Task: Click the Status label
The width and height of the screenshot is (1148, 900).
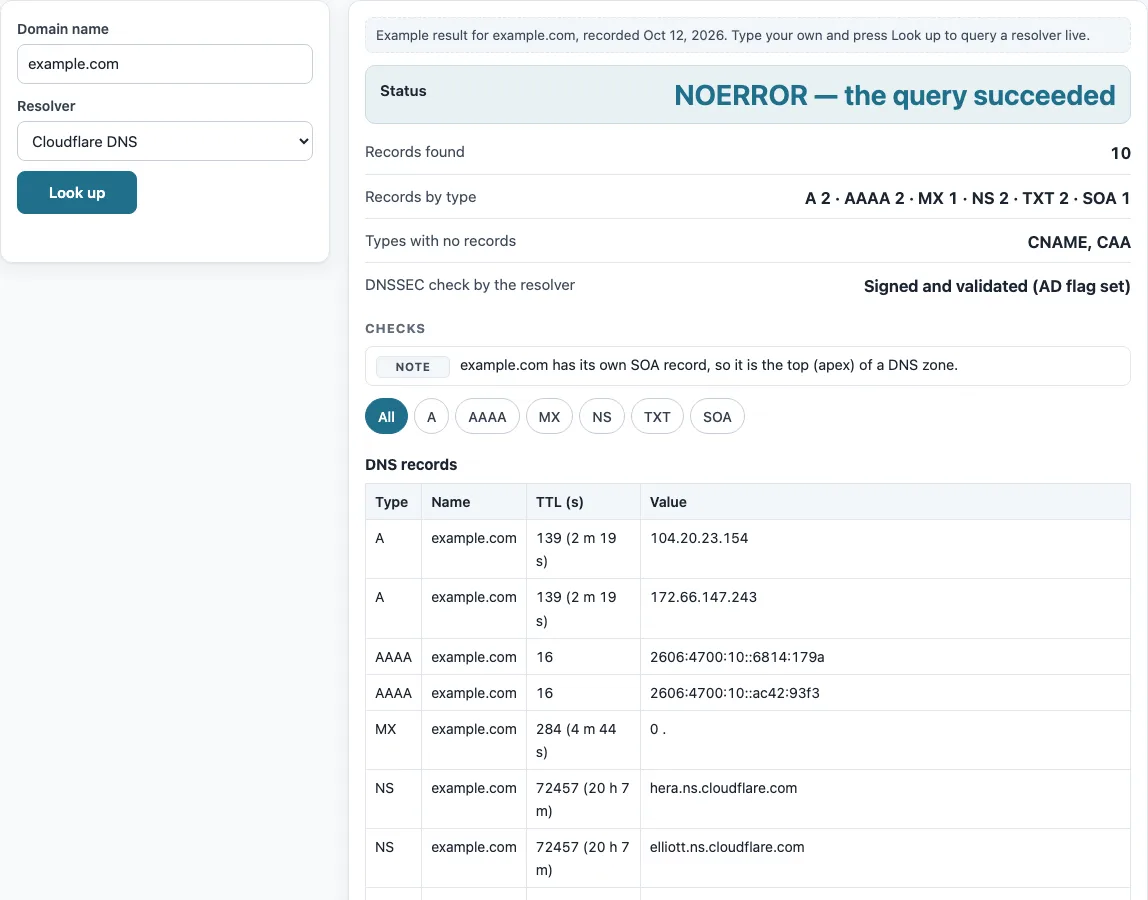Action: (x=403, y=91)
